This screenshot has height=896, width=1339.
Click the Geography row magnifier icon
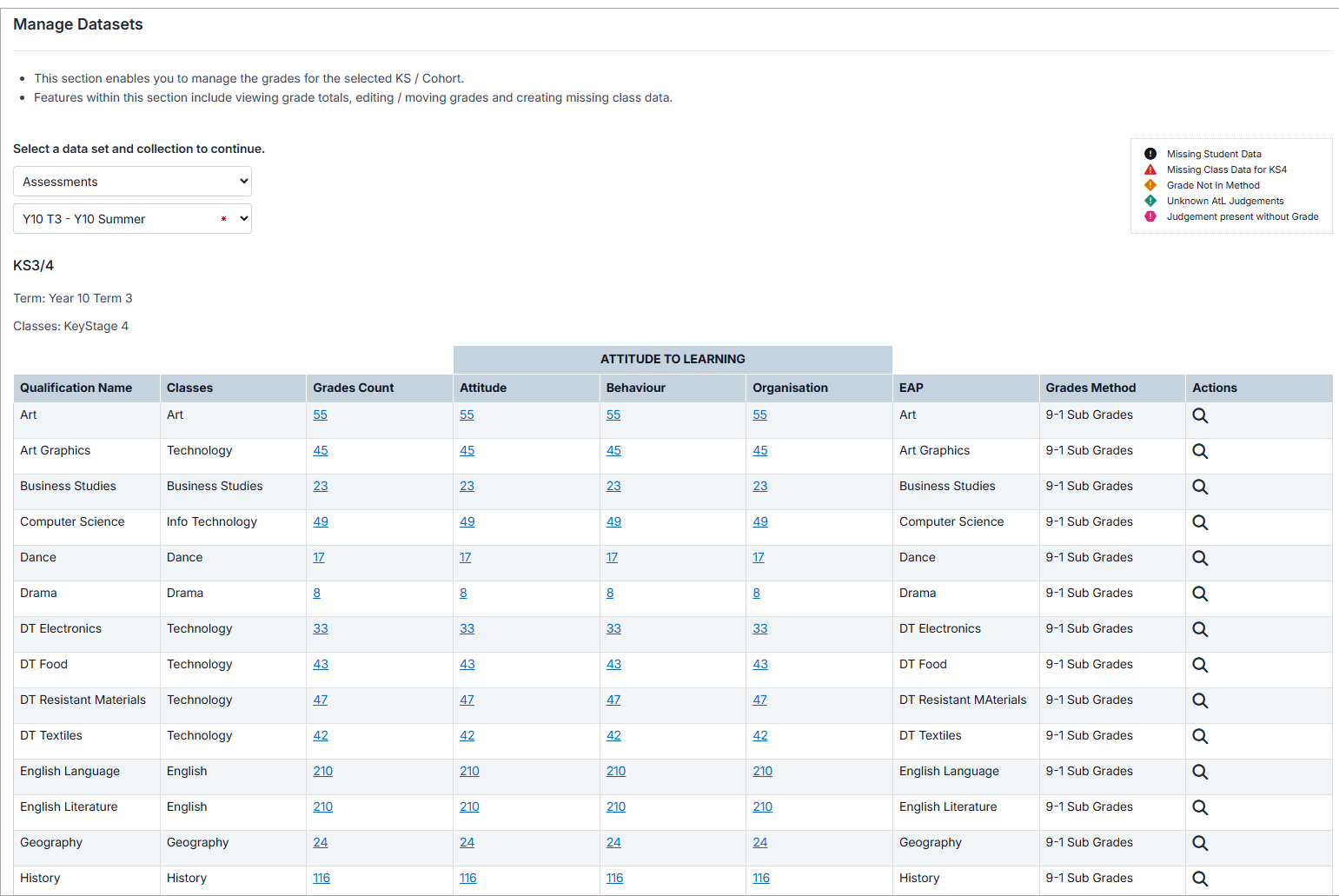[1200, 843]
